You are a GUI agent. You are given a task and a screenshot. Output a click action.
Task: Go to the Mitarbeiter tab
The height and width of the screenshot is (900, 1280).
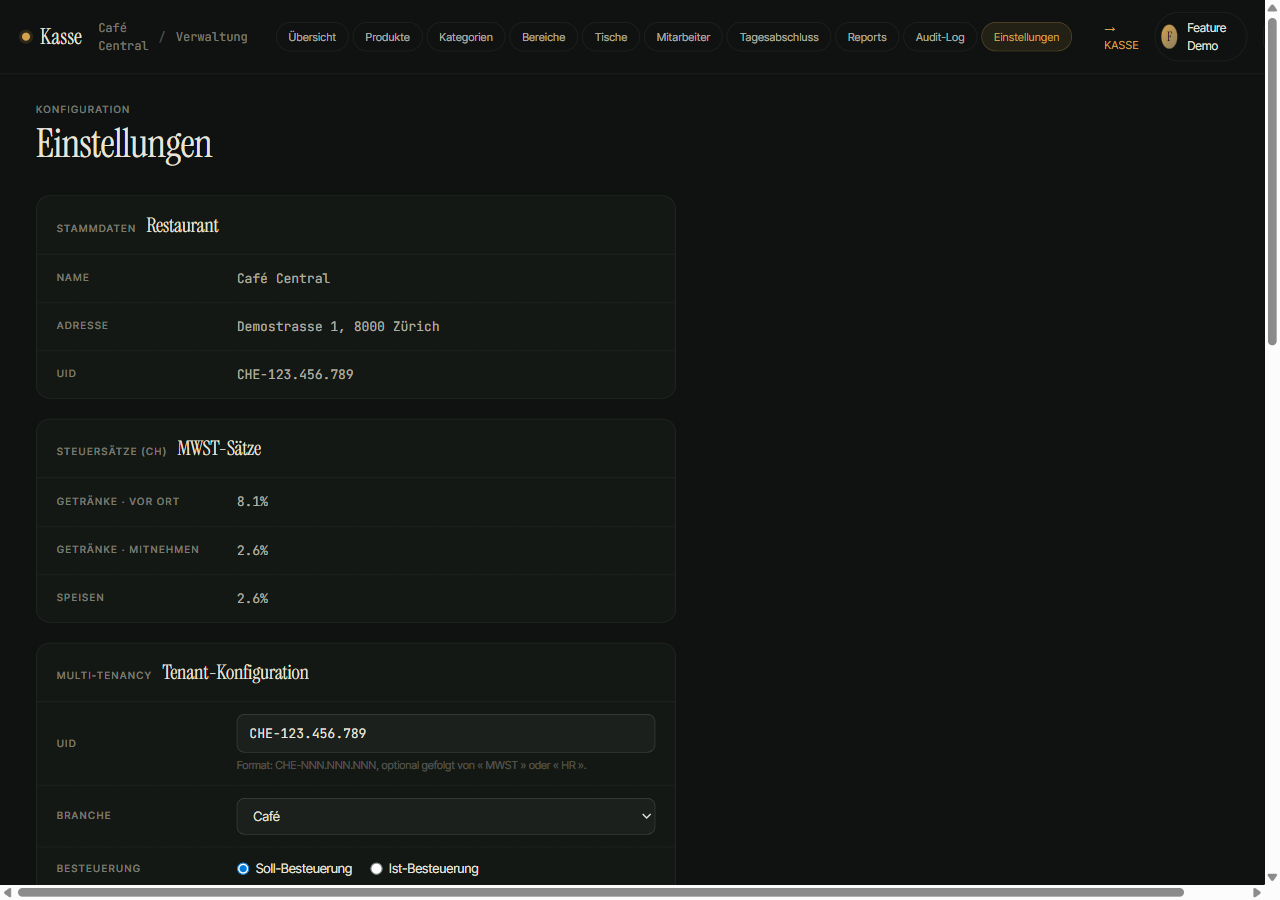click(683, 37)
